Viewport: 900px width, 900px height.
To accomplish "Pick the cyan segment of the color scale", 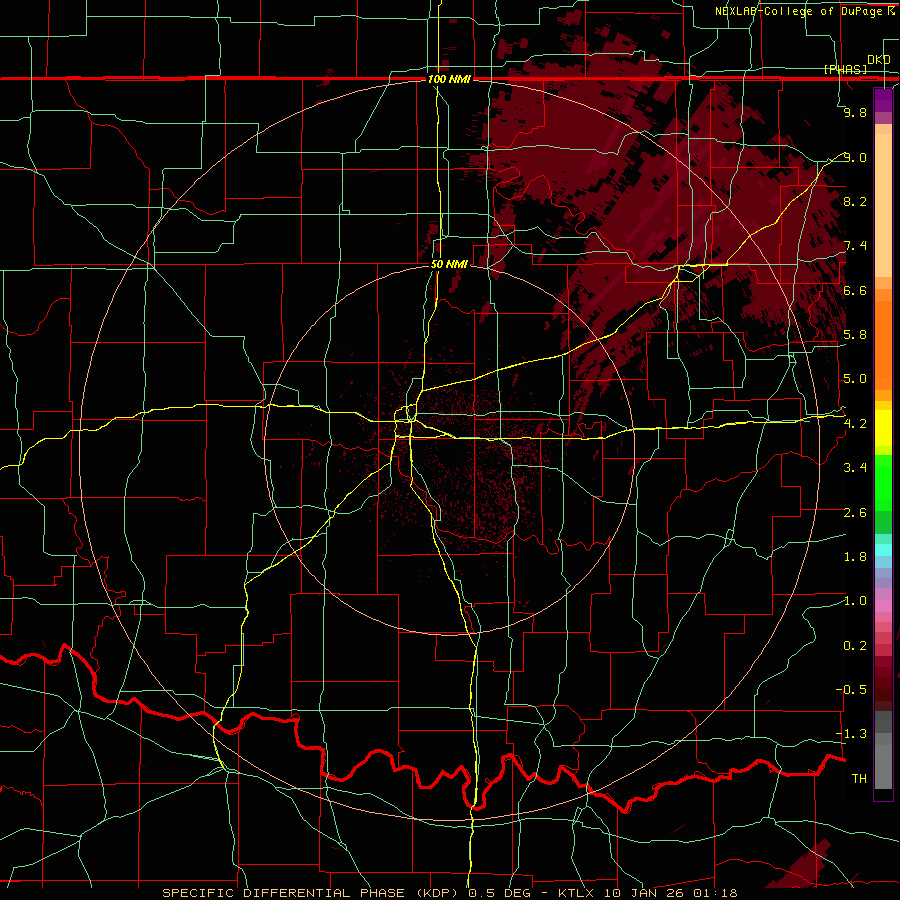I will (883, 550).
